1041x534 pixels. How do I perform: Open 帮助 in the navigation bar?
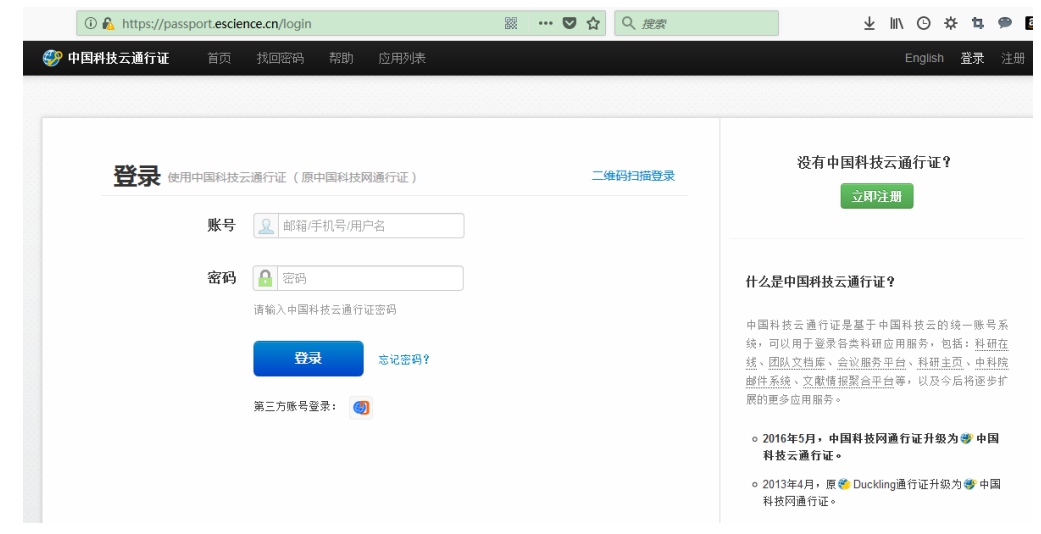tap(341, 58)
